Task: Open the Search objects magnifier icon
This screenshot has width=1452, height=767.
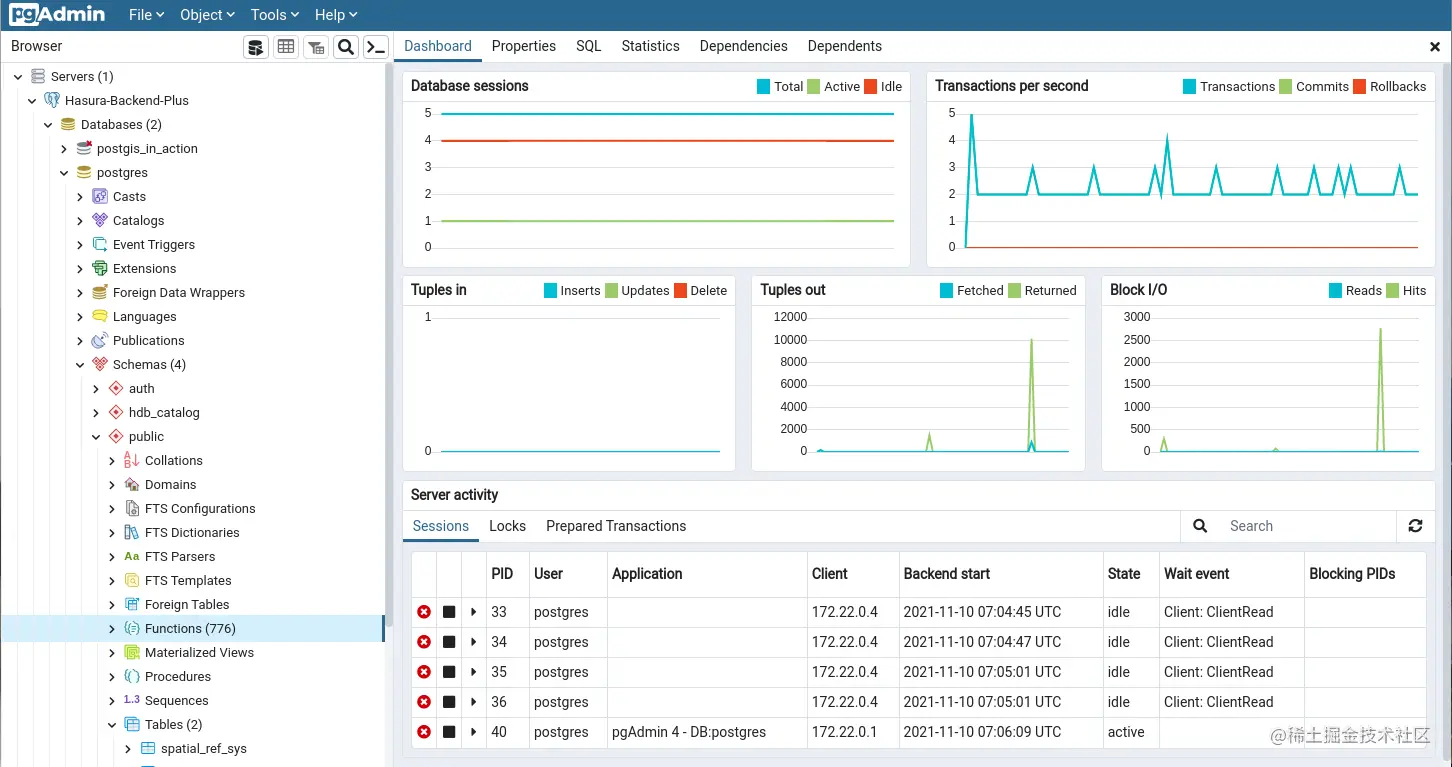Action: 345,46
